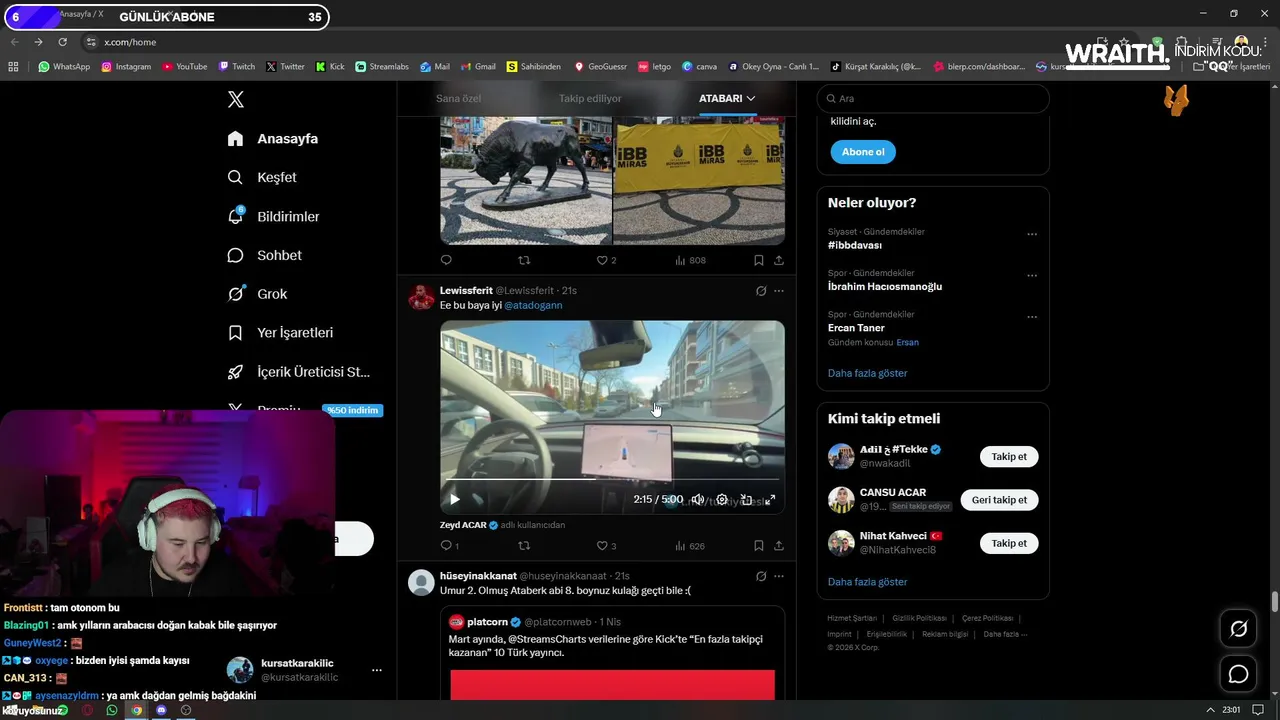
Task: Open floating Grok button
Action: click(x=1239, y=629)
